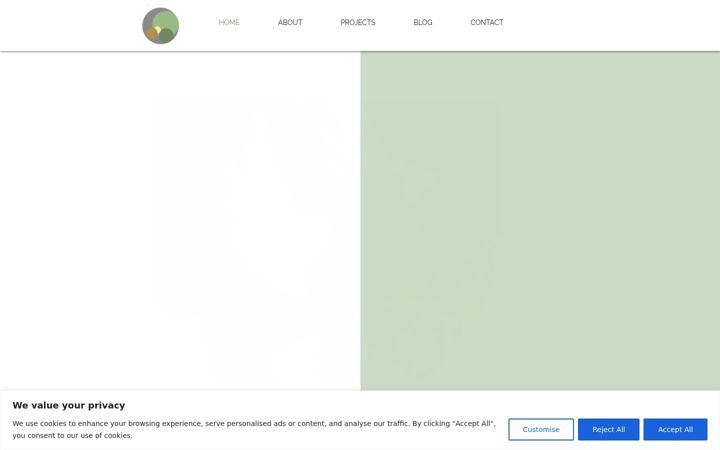Open the ABOUT page
The height and width of the screenshot is (450, 720).
(290, 22)
